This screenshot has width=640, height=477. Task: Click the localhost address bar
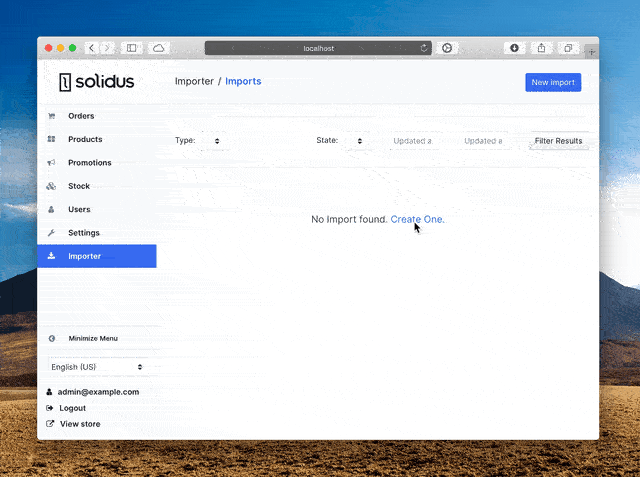point(318,48)
